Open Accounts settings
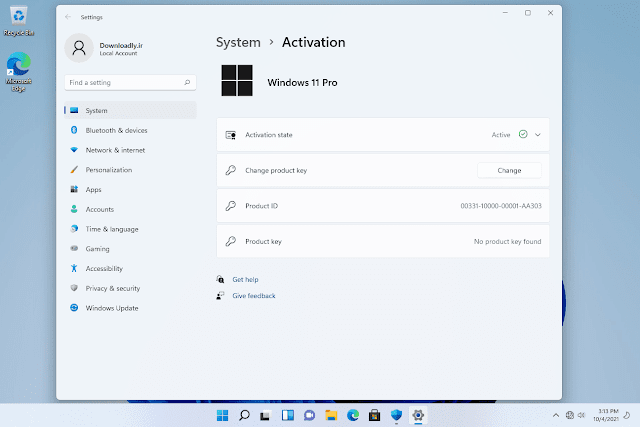The image size is (640, 427). [130, 209]
